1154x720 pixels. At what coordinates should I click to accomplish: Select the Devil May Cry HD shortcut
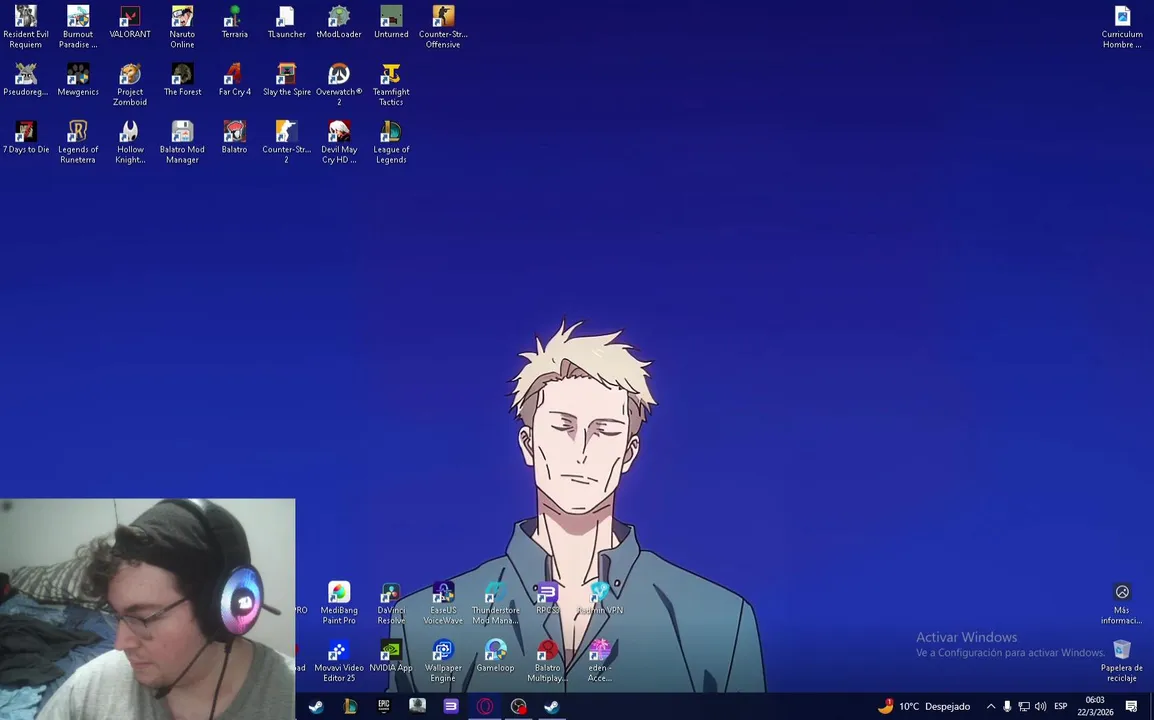339,141
